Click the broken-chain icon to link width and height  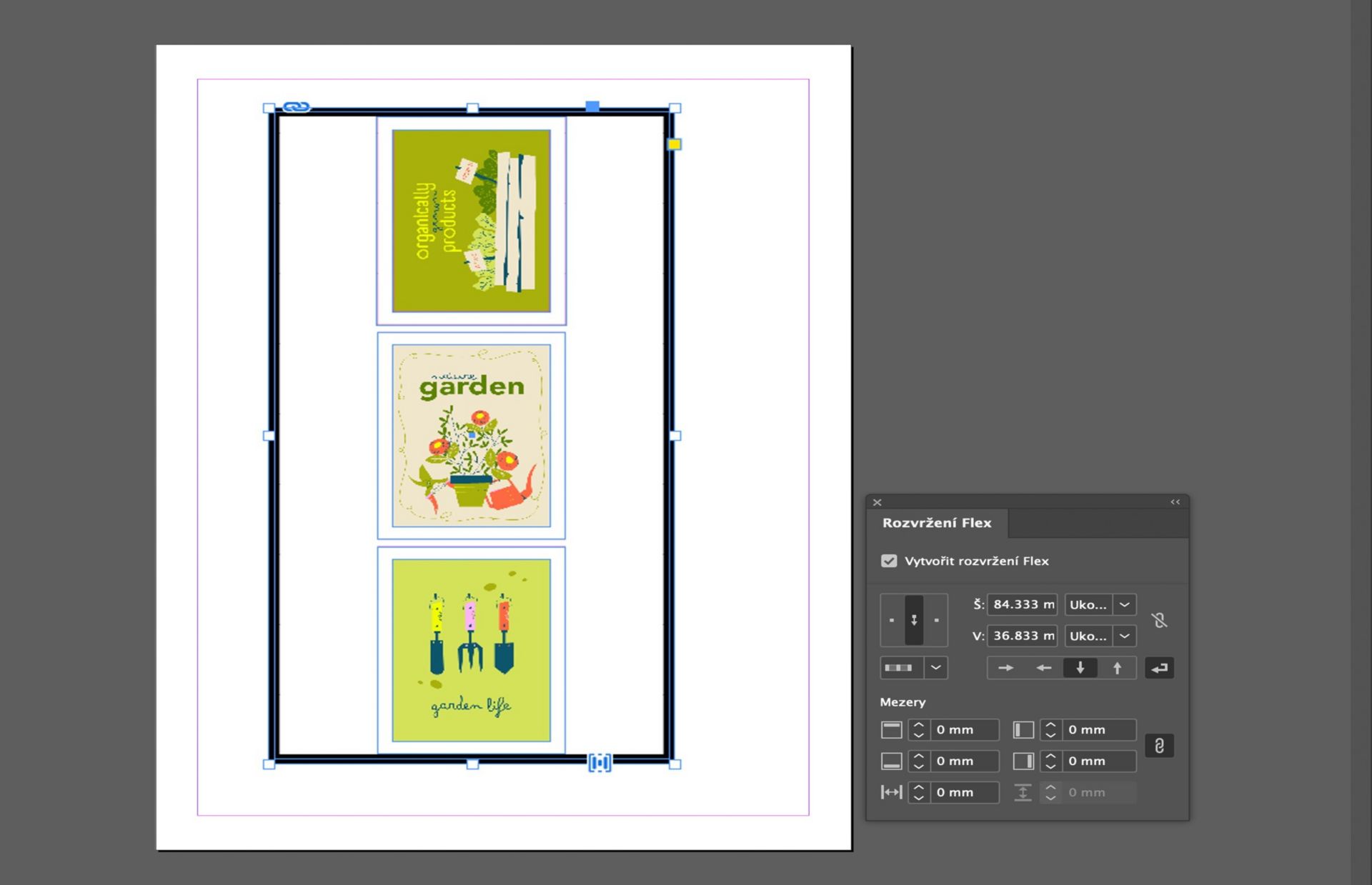pos(1160,620)
